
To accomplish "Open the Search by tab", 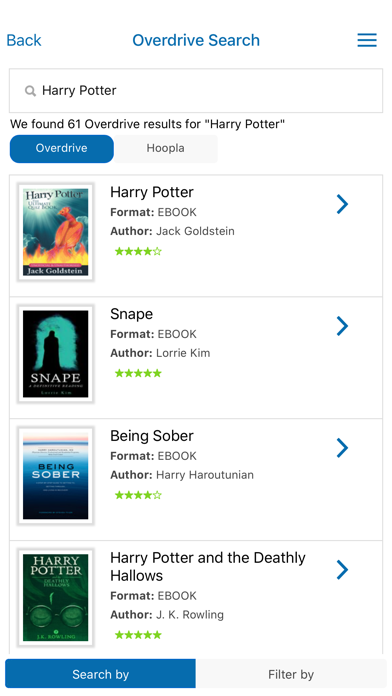I will 100,674.
